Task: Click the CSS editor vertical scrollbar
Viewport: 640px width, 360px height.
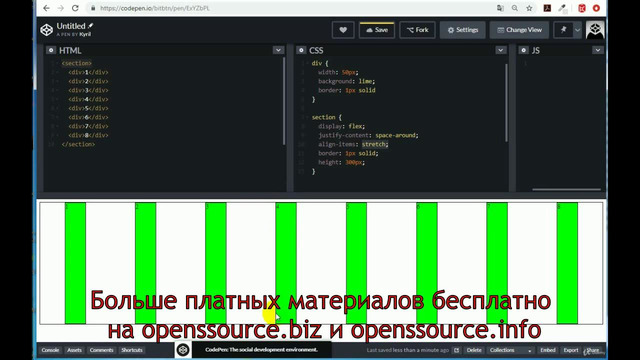Action: 507,103
